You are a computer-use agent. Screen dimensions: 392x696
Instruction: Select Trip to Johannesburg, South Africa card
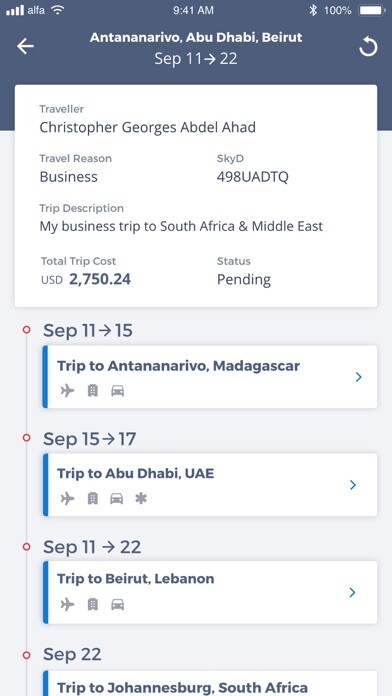[210, 683]
